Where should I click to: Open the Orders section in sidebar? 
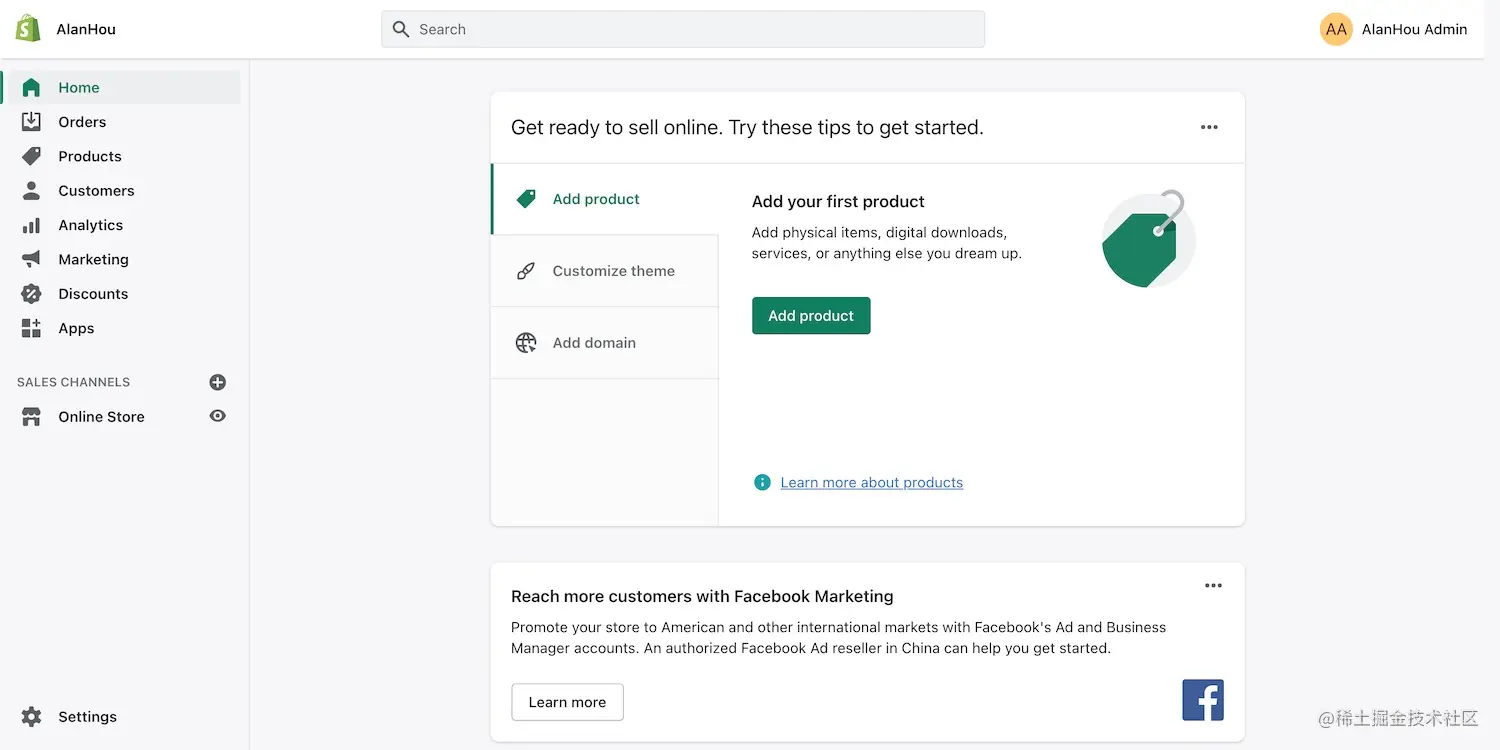[x=82, y=121]
